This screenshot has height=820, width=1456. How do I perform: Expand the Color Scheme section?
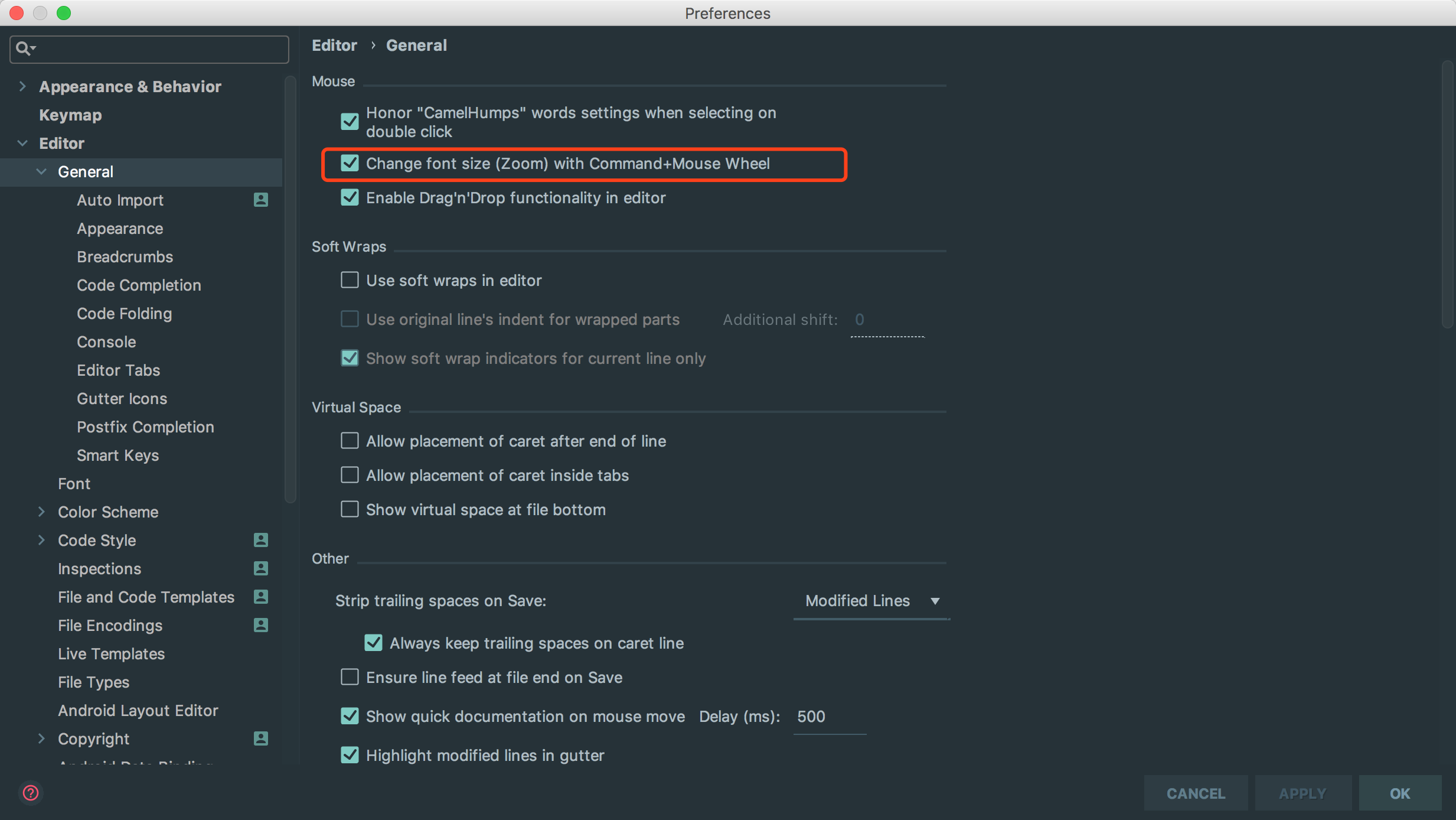pyautogui.click(x=41, y=511)
